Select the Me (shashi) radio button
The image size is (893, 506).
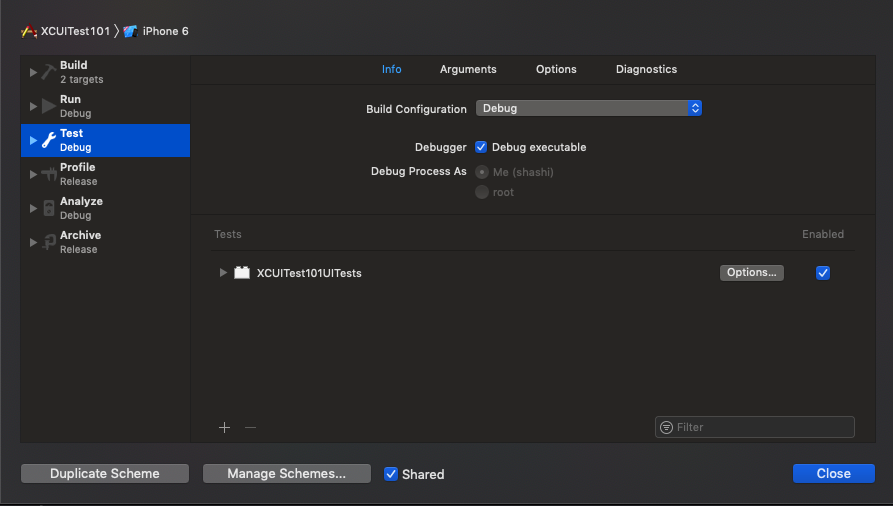coord(482,172)
